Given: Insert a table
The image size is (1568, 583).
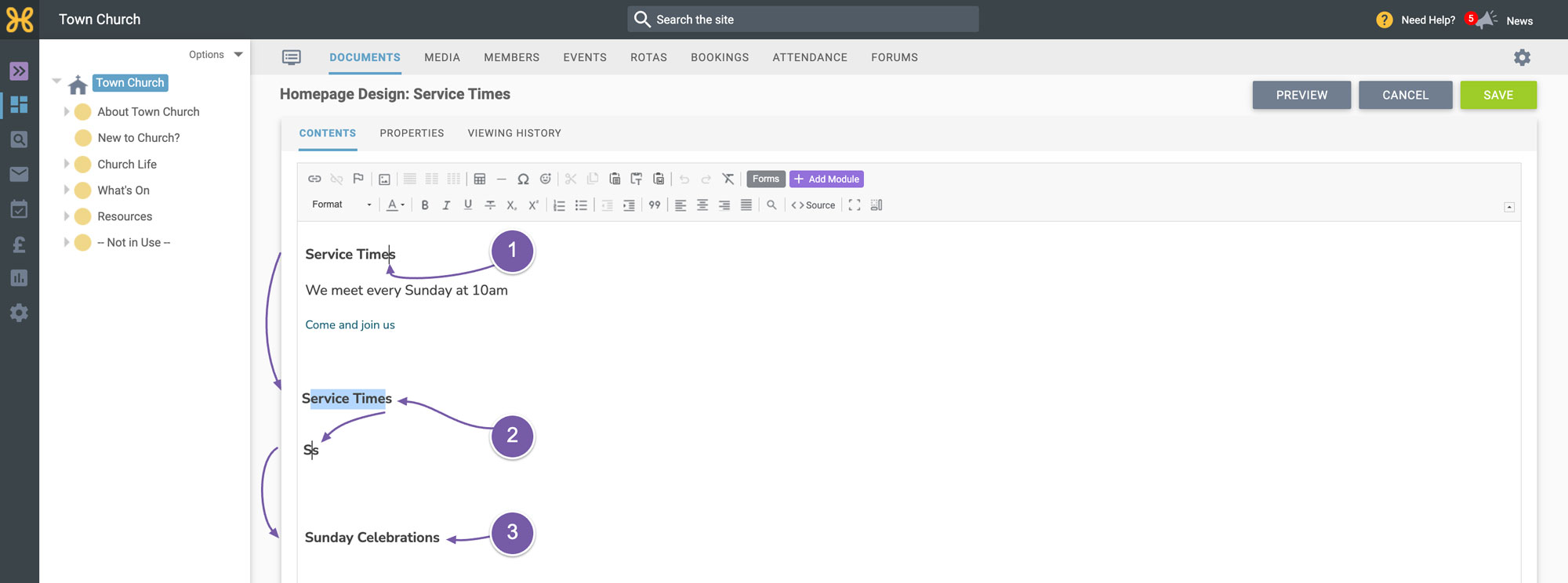Looking at the screenshot, I should (480, 179).
